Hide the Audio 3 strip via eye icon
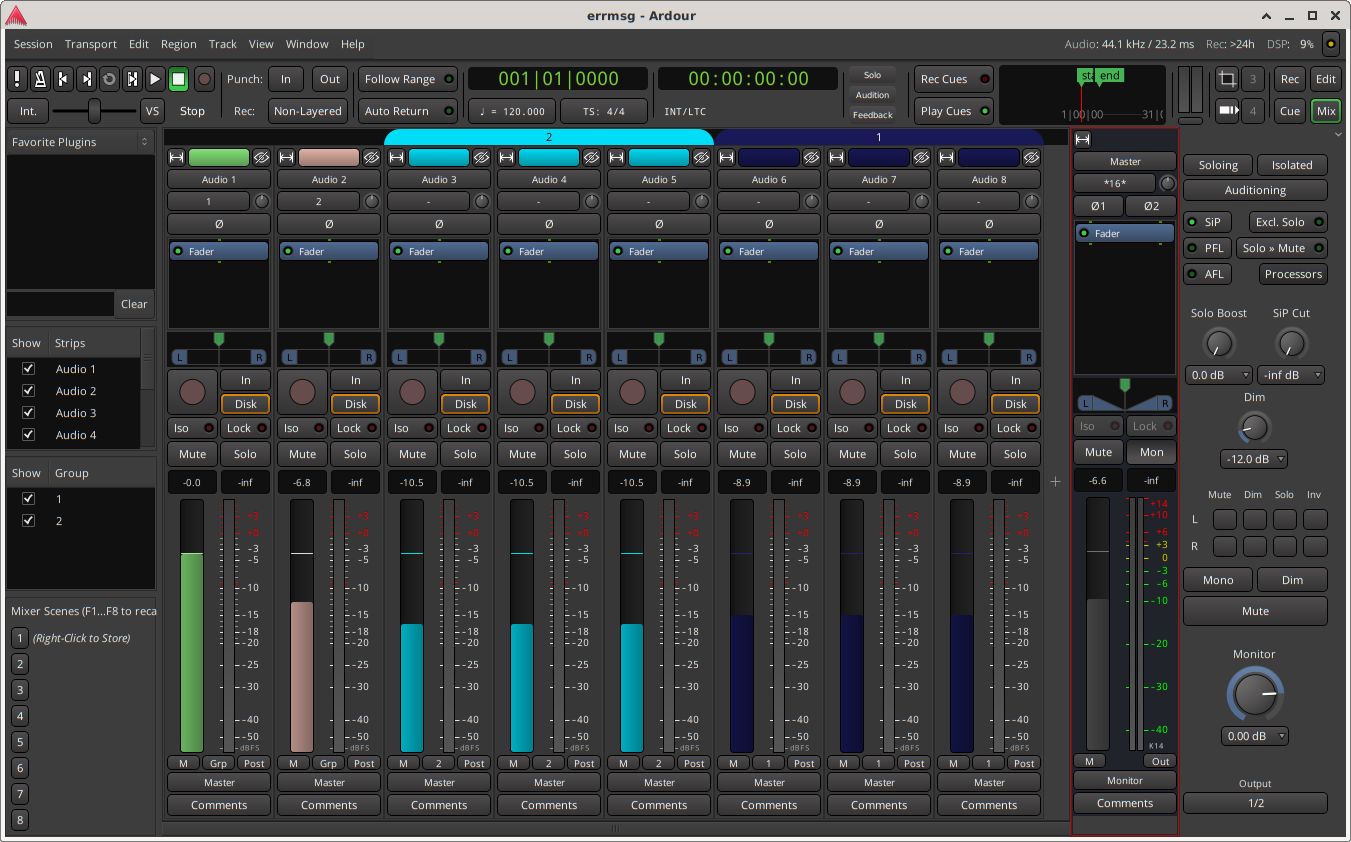Viewport: 1351px width, 842px height. click(481, 157)
